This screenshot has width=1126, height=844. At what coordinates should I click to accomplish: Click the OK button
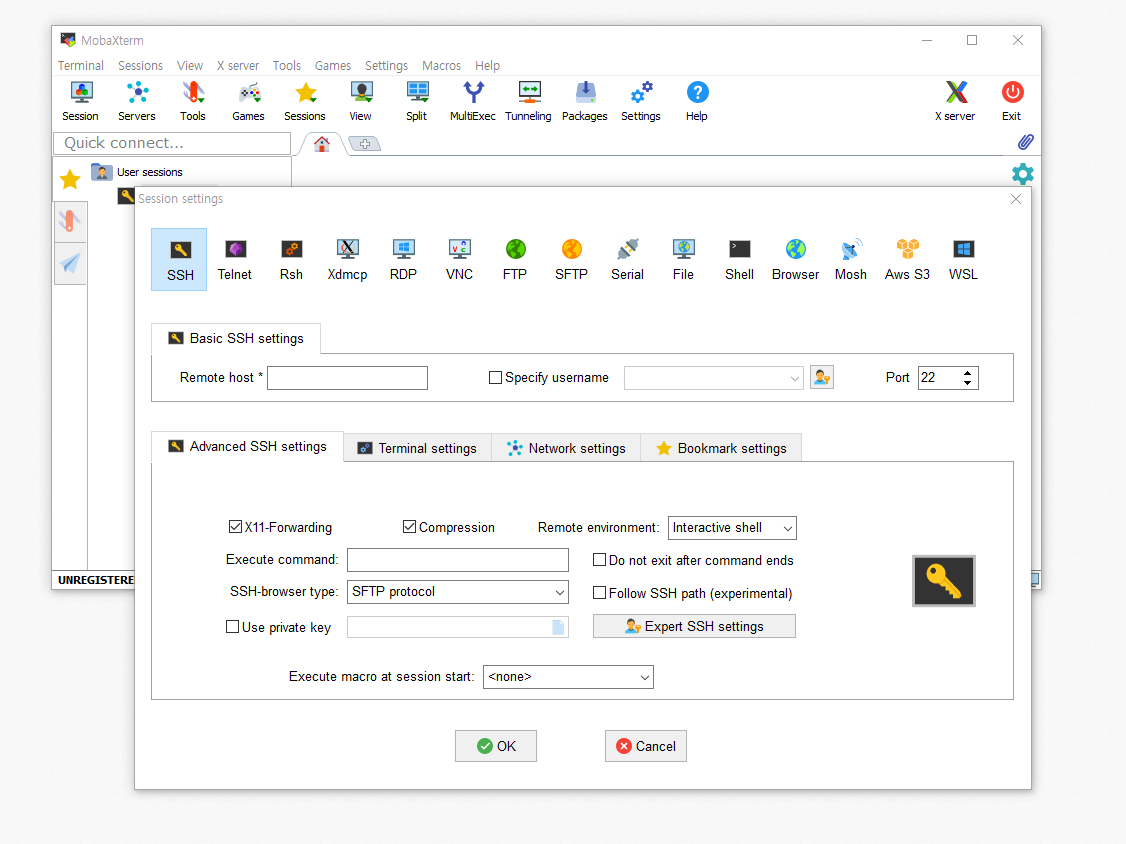click(495, 746)
